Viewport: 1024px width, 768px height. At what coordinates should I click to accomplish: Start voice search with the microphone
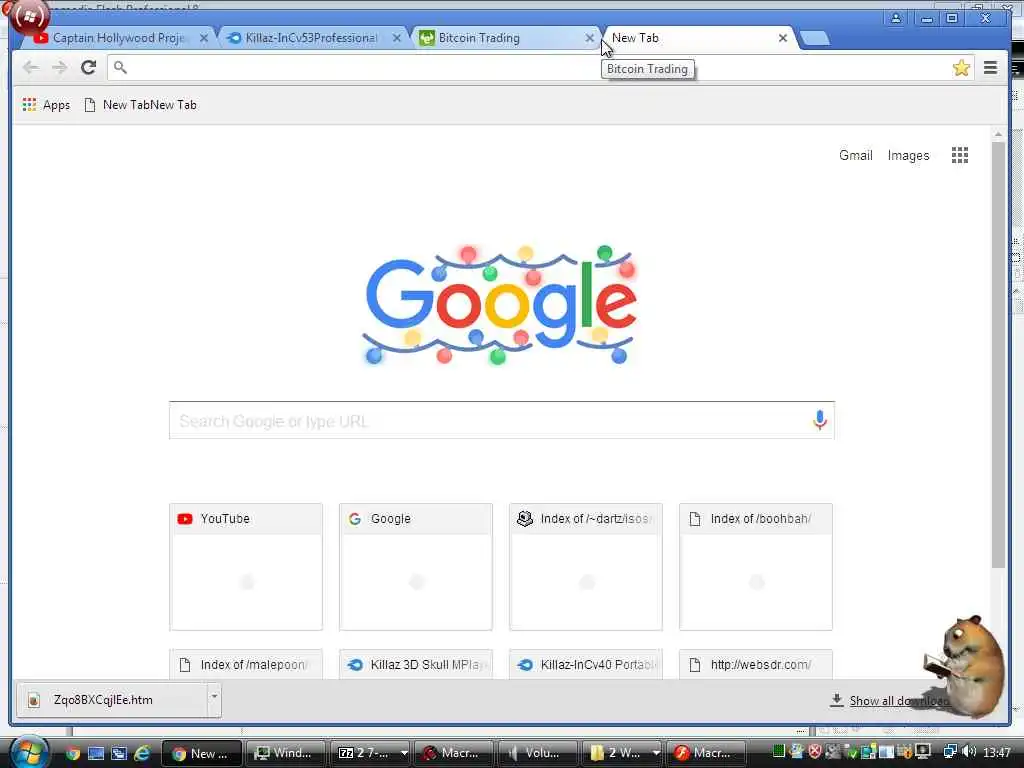[820, 420]
